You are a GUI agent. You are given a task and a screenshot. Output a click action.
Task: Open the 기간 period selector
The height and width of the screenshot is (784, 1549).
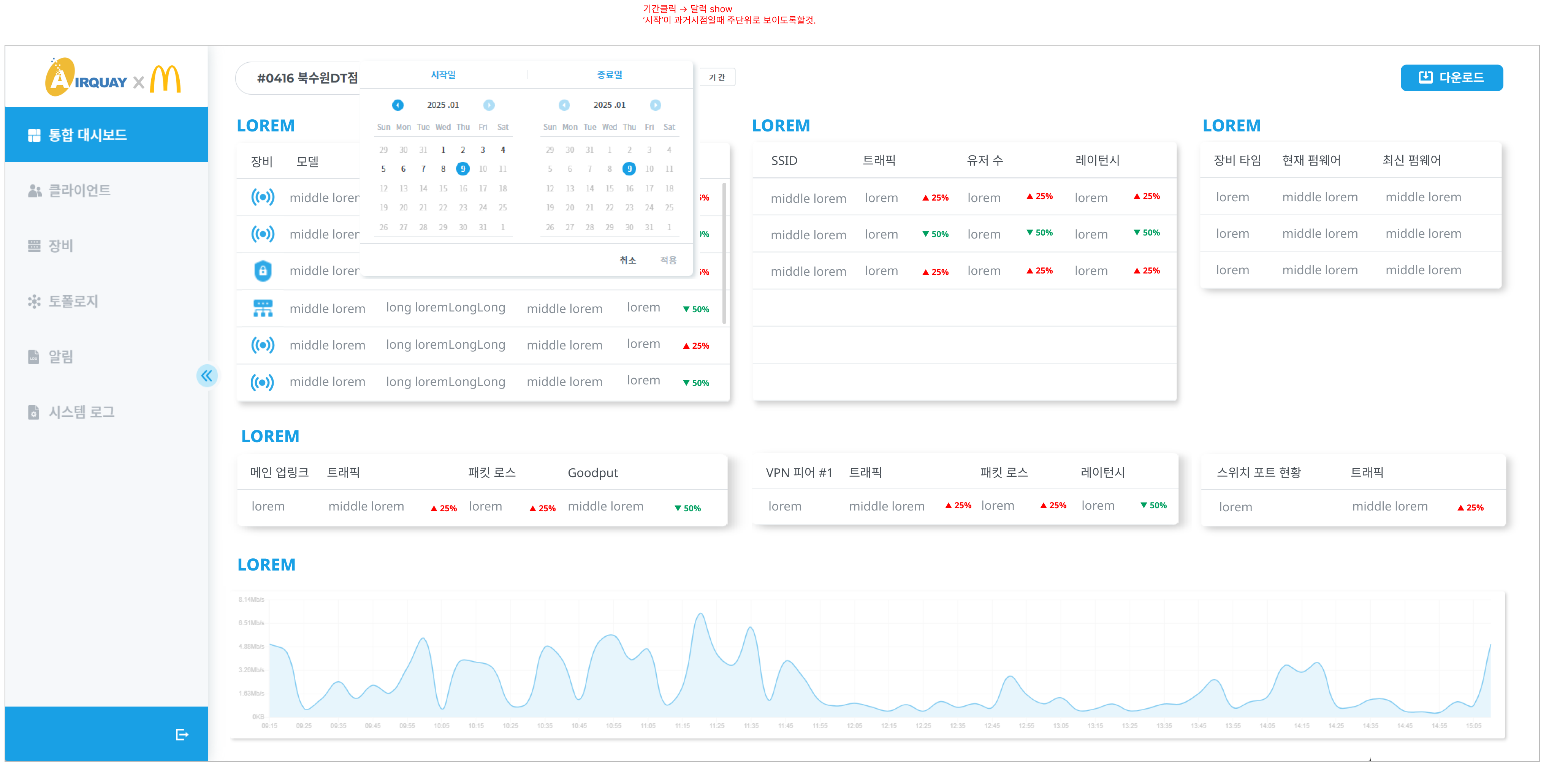point(717,77)
